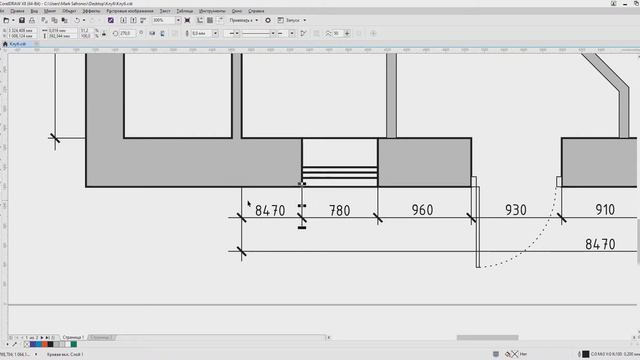Open the Tools (Инструменты) menu
640x360 pixels.
212,11
